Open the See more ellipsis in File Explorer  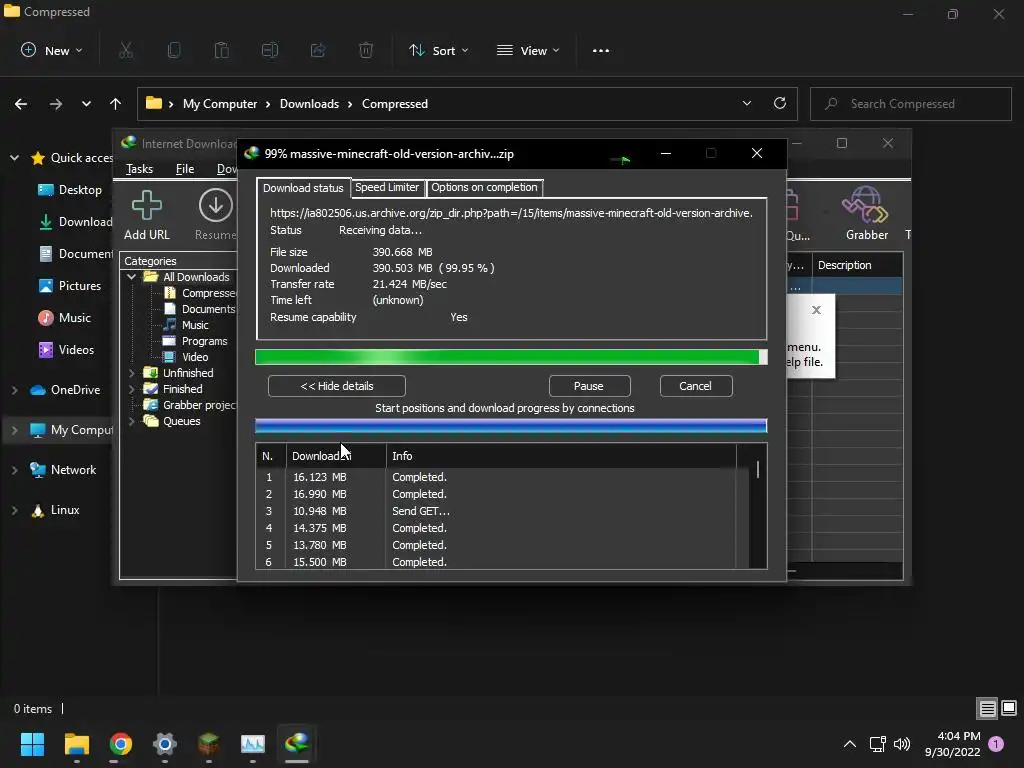pos(601,50)
